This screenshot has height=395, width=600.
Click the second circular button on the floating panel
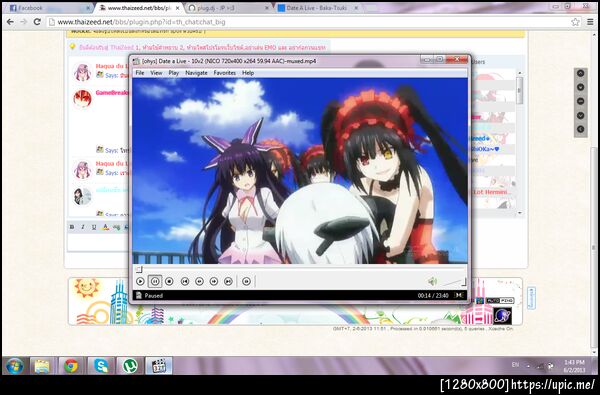click(580, 87)
